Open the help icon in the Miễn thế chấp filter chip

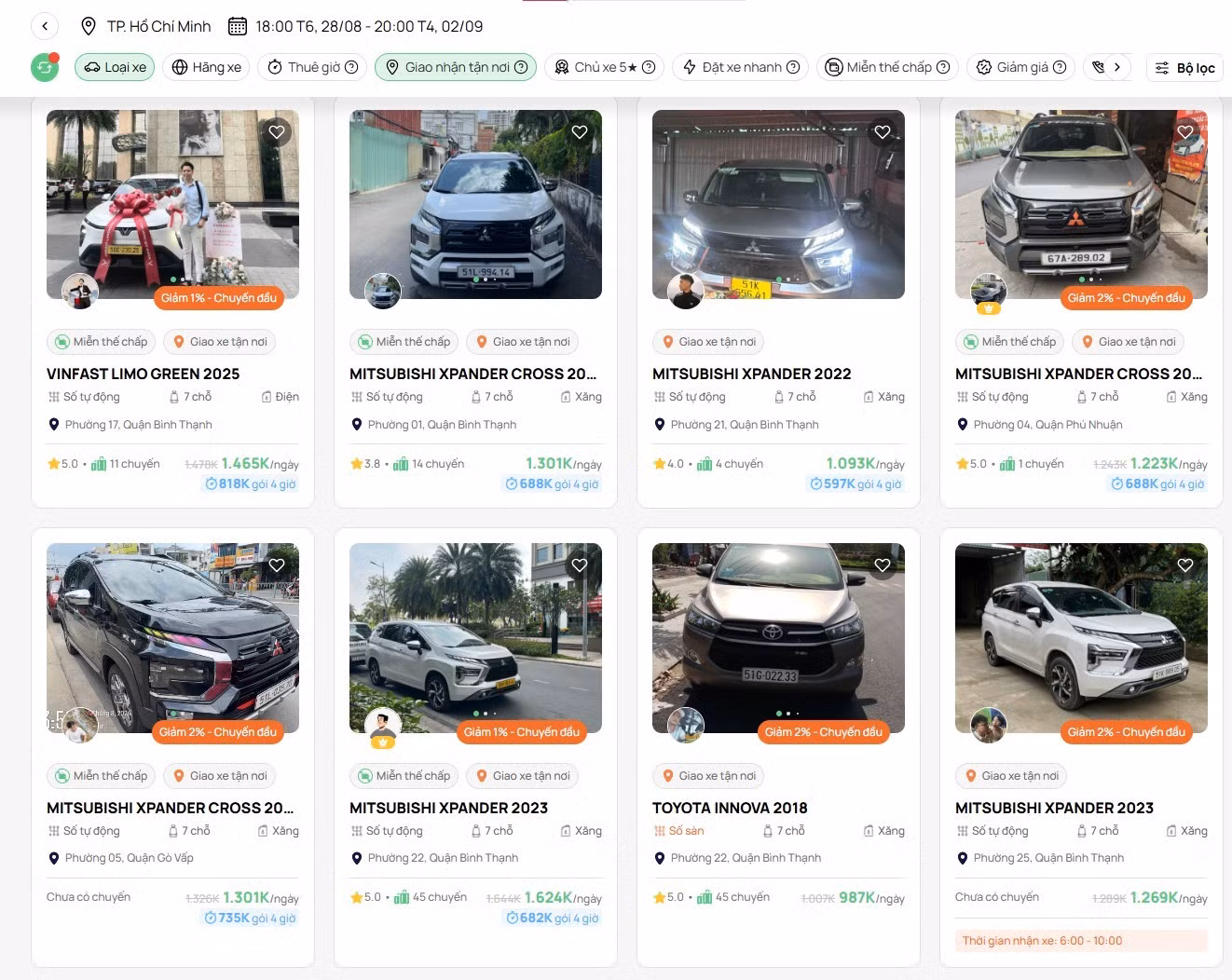(943, 67)
